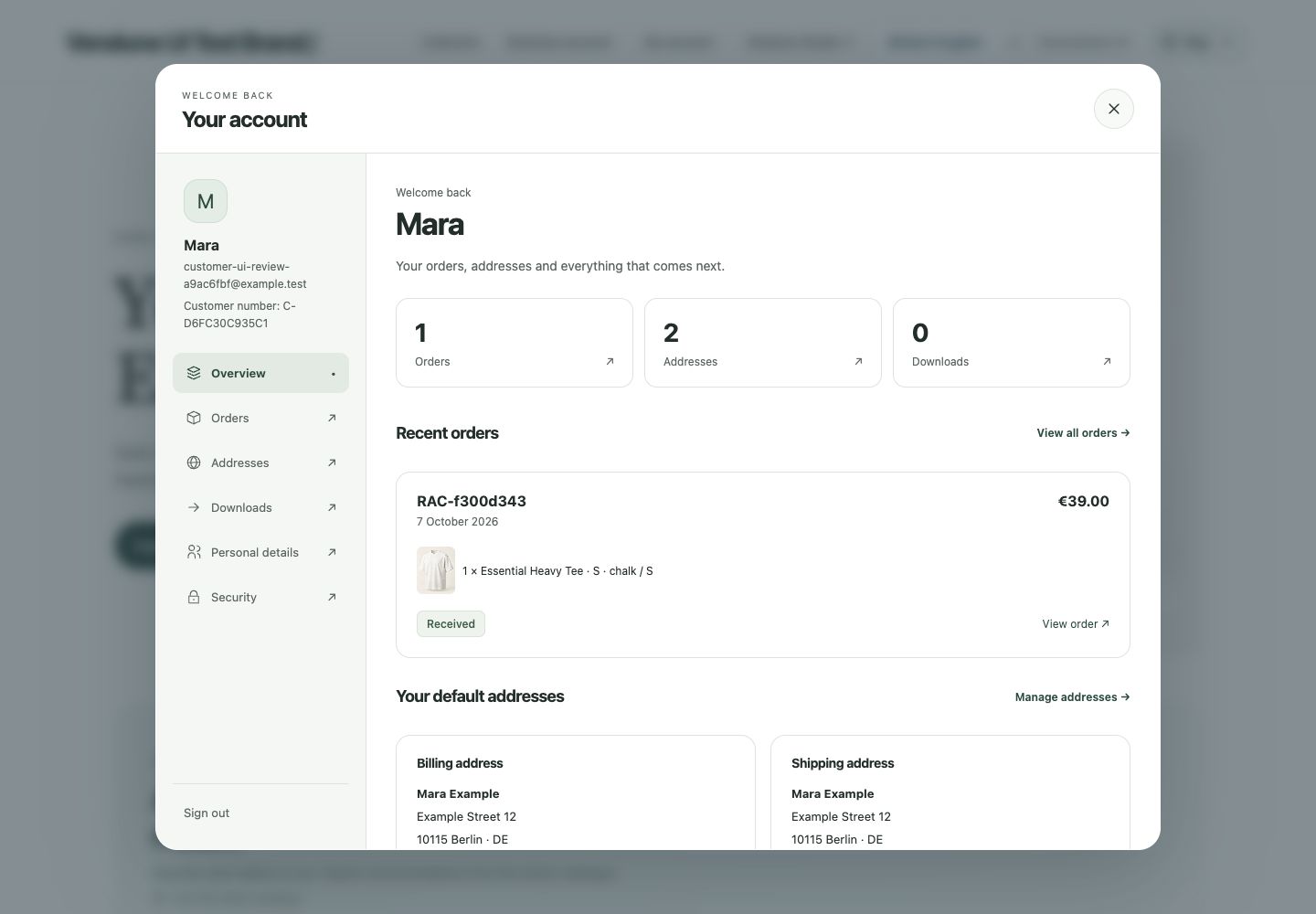Open the 1 Orders summary card
Viewport: 1316px width, 914px height.
coord(515,343)
